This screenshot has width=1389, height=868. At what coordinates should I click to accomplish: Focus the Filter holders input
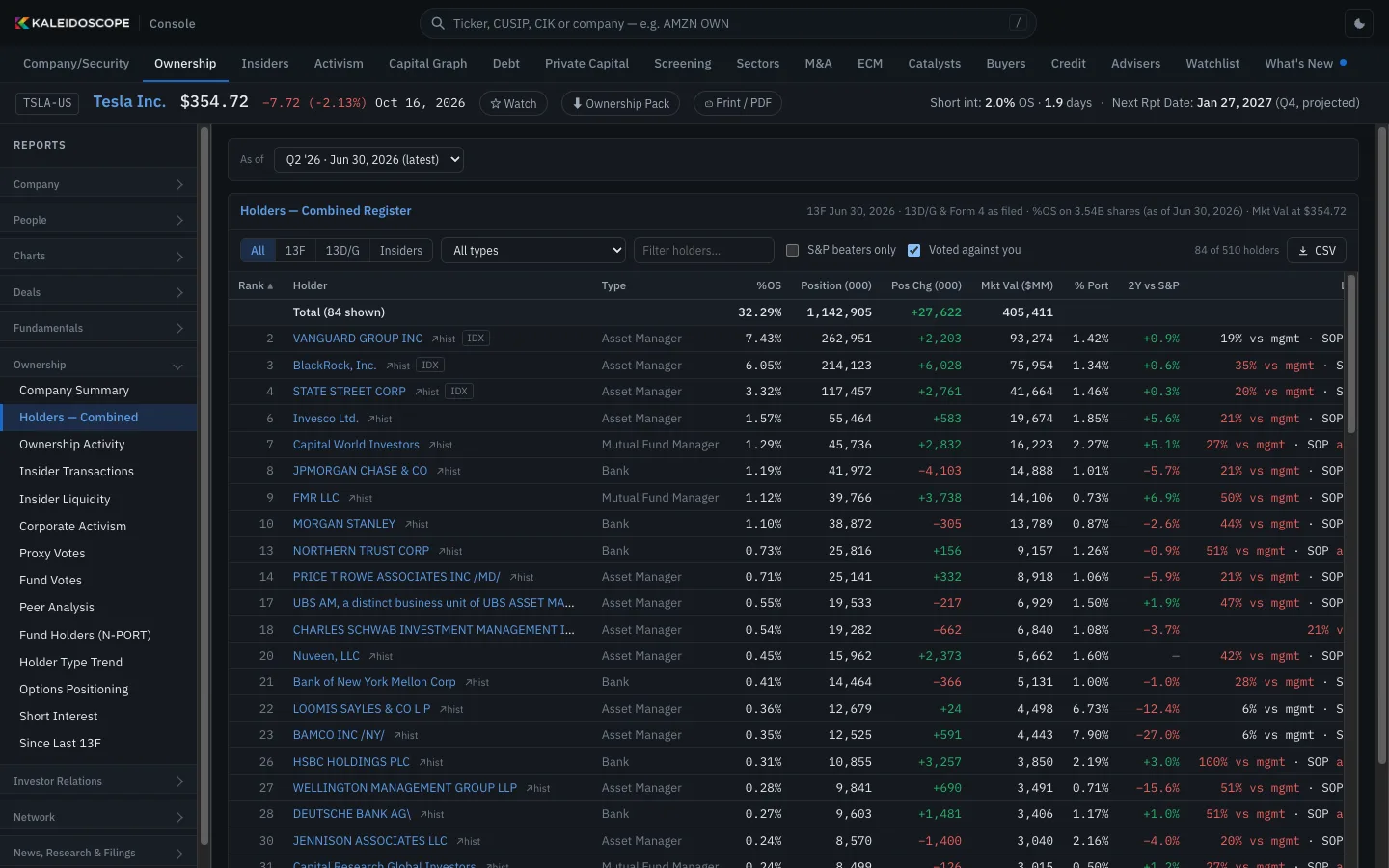coord(704,251)
